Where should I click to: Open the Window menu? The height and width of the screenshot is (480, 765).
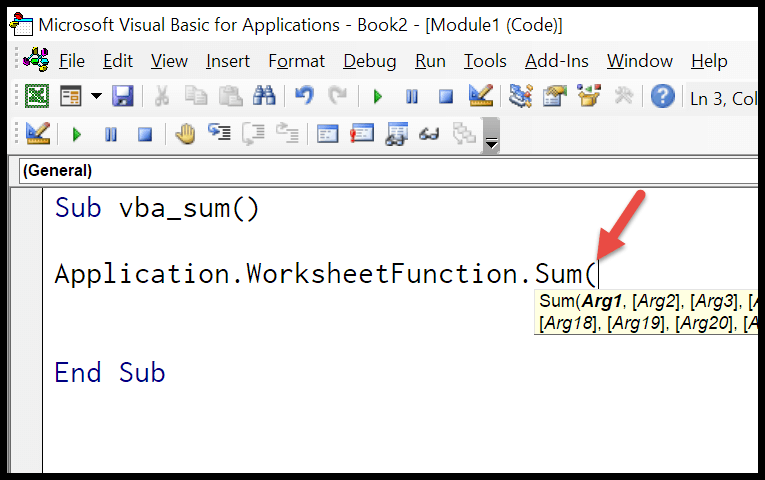[640, 61]
